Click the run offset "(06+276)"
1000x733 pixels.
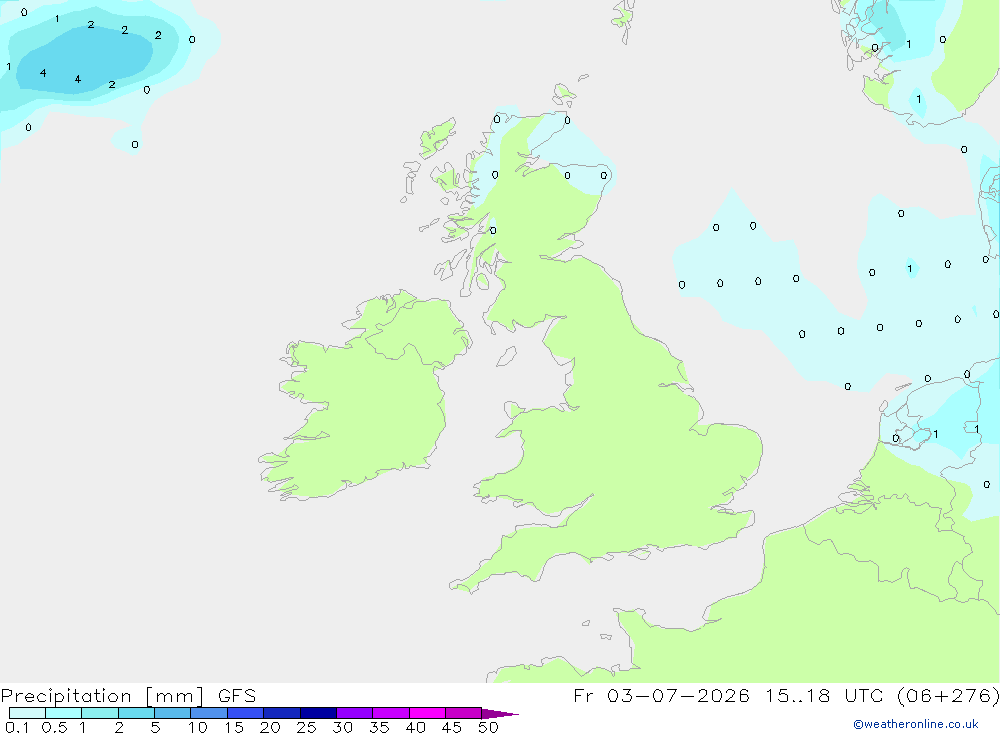pyautogui.click(x=948, y=695)
